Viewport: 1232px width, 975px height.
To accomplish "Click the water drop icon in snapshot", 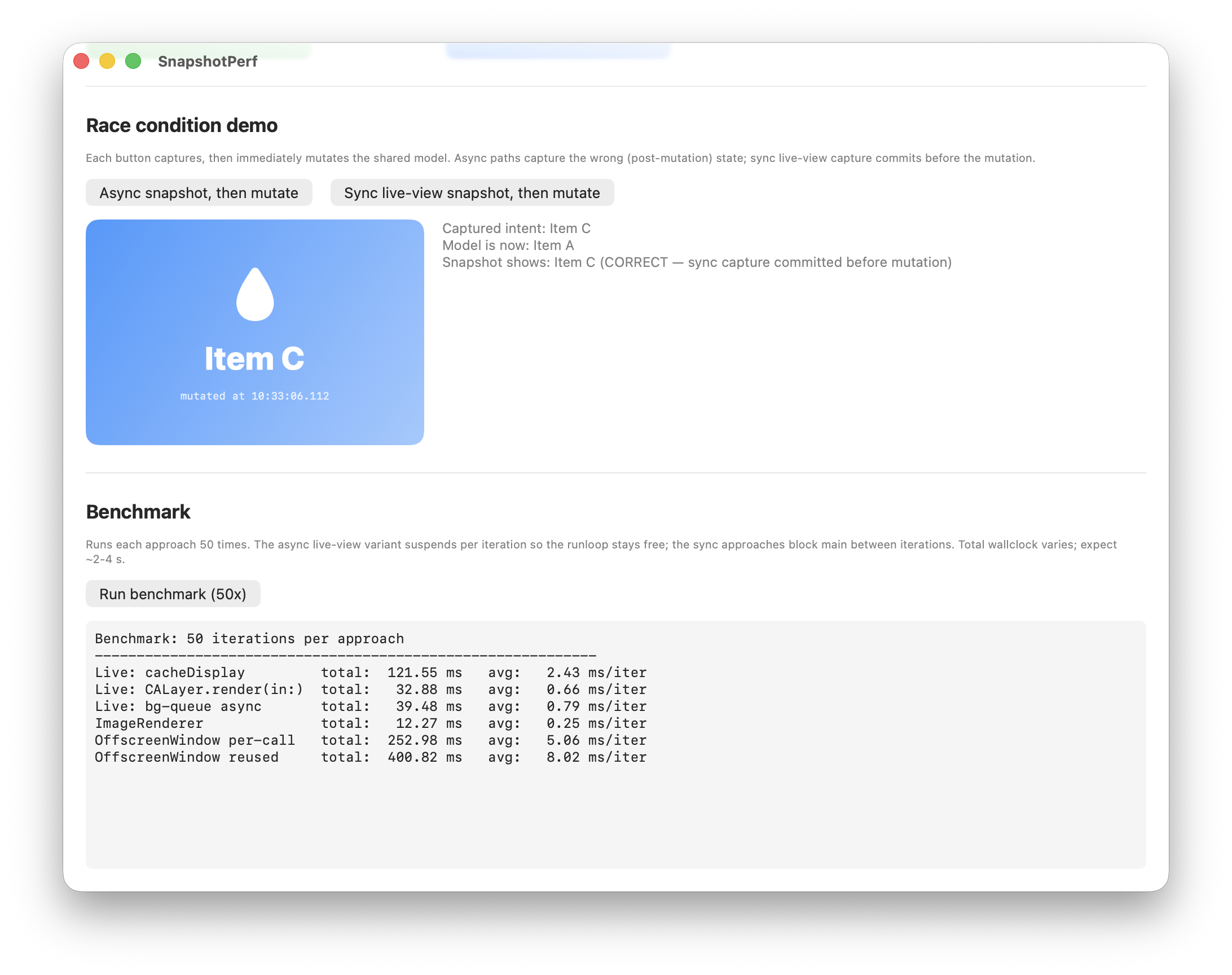I will pos(254,293).
